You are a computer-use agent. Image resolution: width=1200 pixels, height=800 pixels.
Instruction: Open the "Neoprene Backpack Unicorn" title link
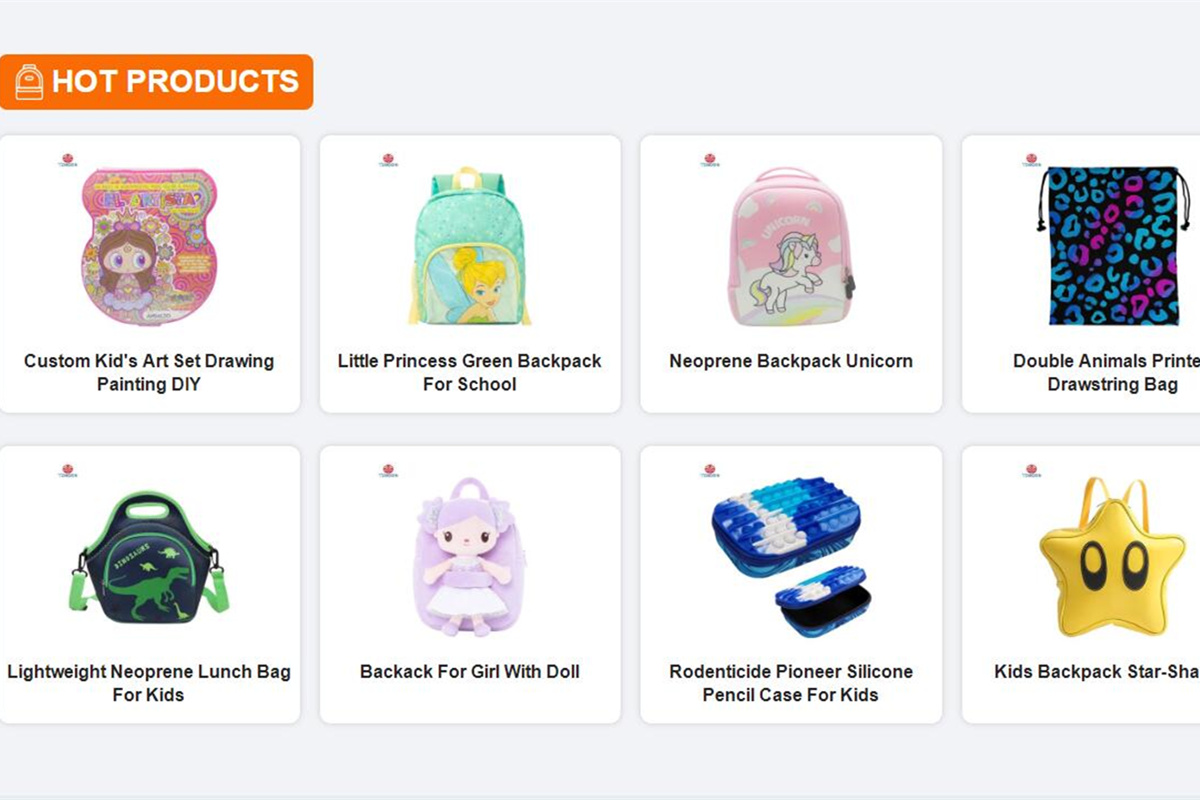click(x=790, y=361)
